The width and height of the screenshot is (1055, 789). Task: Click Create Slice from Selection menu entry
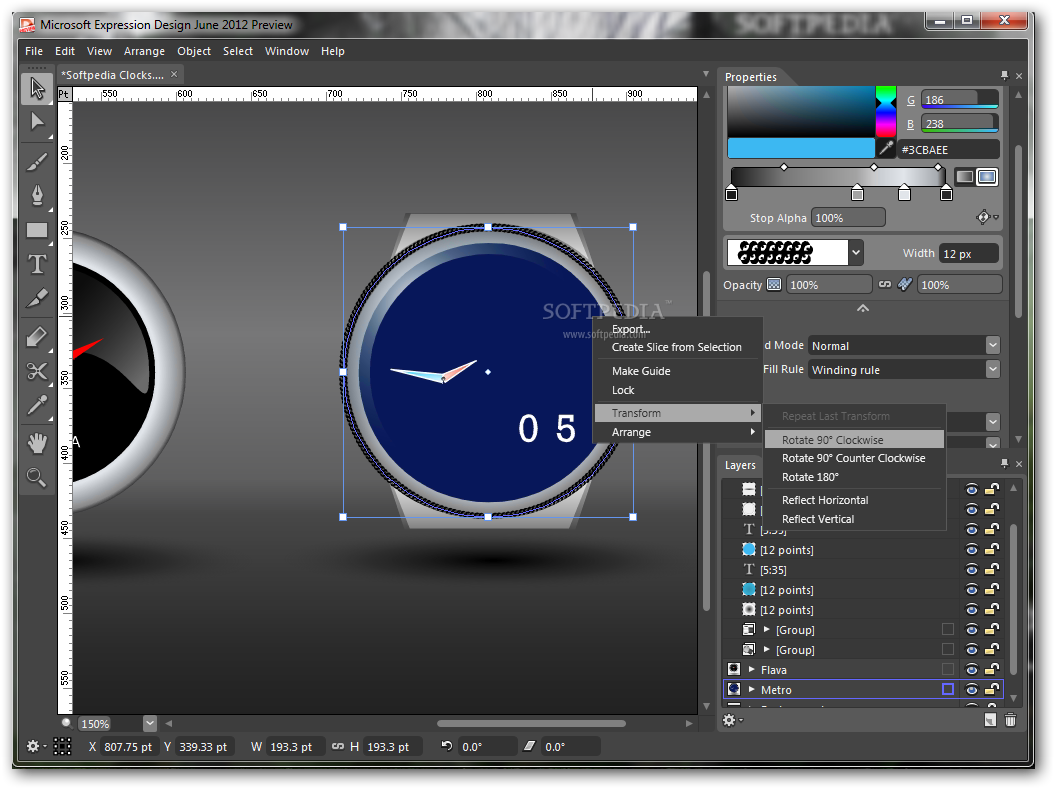point(677,347)
